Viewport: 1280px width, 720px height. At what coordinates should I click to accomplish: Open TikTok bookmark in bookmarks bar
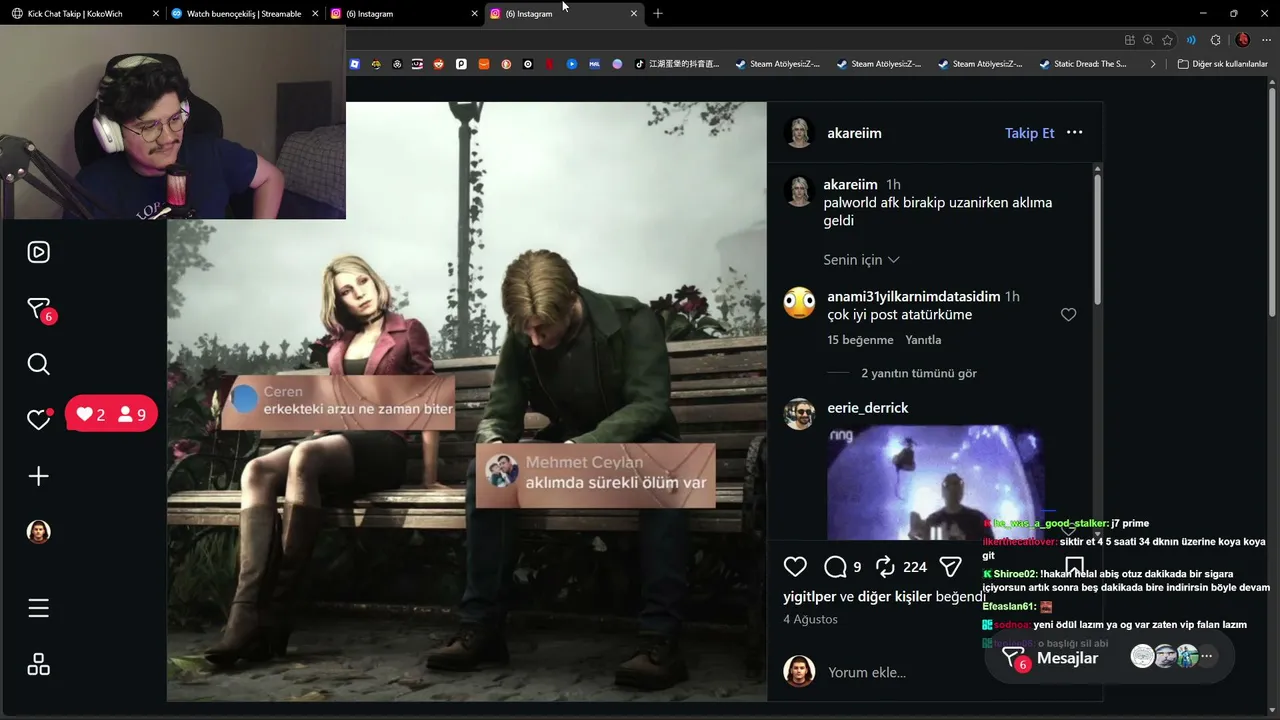[x=678, y=64]
